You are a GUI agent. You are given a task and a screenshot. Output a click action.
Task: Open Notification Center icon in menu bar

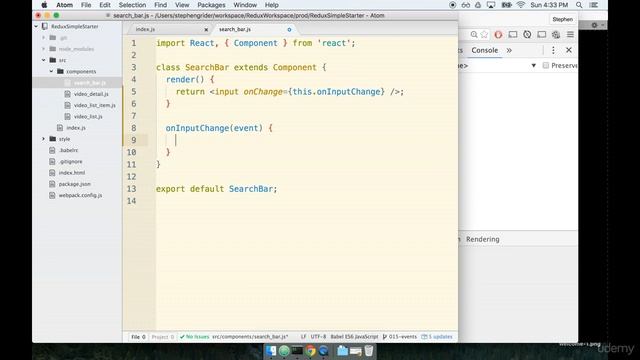(x=594, y=5)
